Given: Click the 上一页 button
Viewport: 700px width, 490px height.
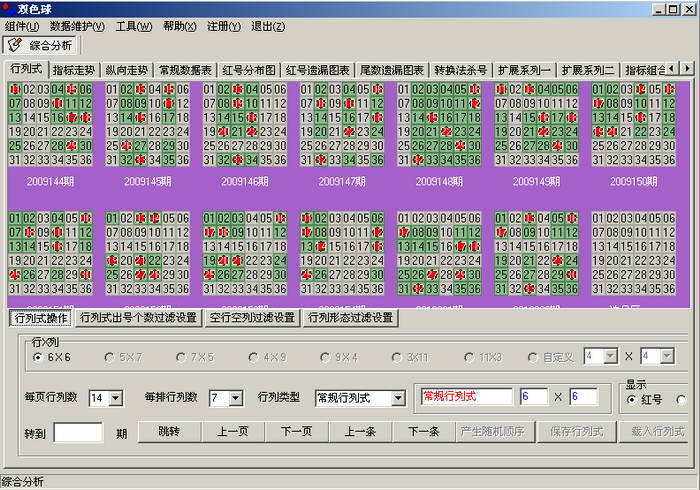Looking at the screenshot, I should point(233,432).
